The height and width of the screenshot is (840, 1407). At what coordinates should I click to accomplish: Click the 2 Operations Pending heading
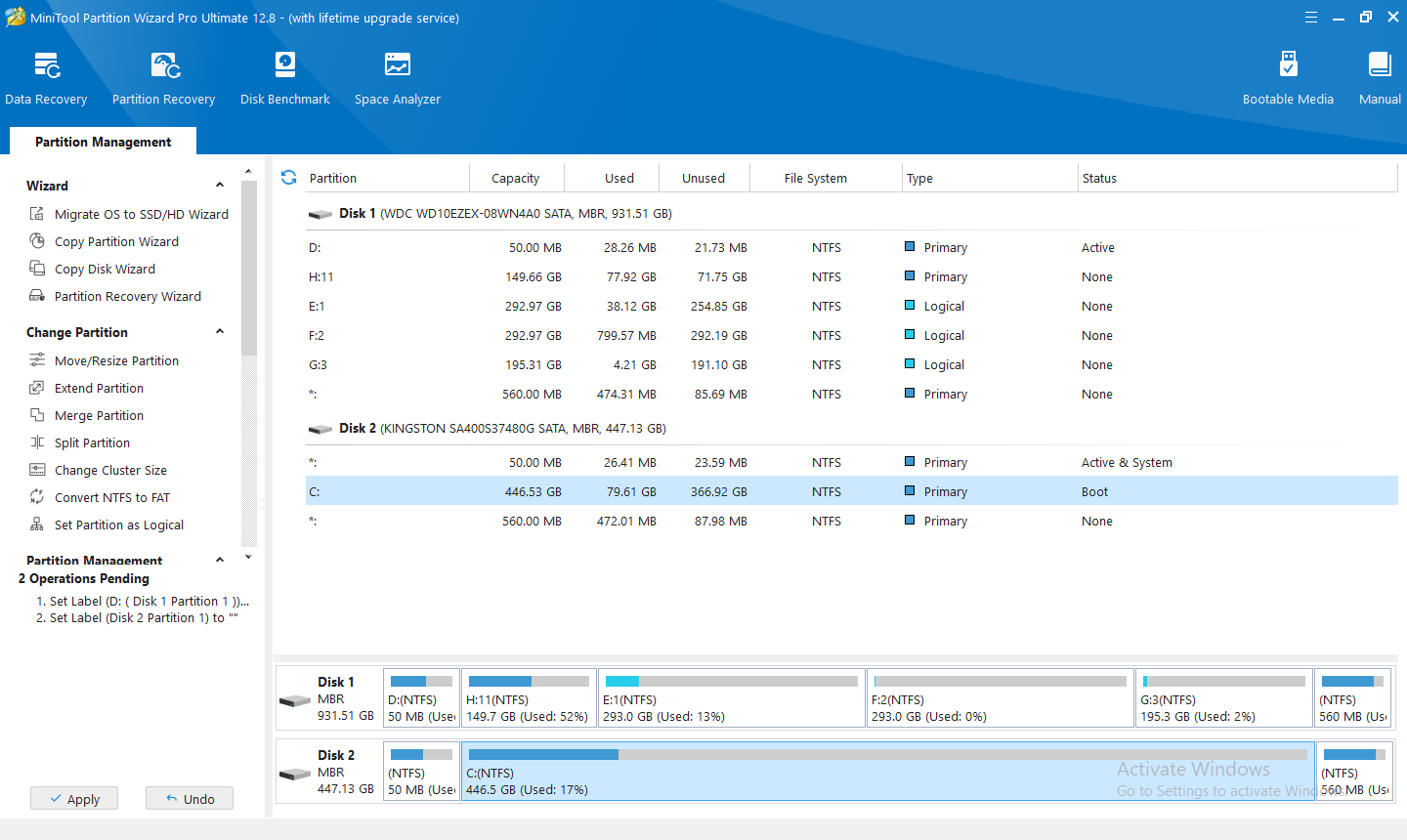pyautogui.click(x=84, y=578)
